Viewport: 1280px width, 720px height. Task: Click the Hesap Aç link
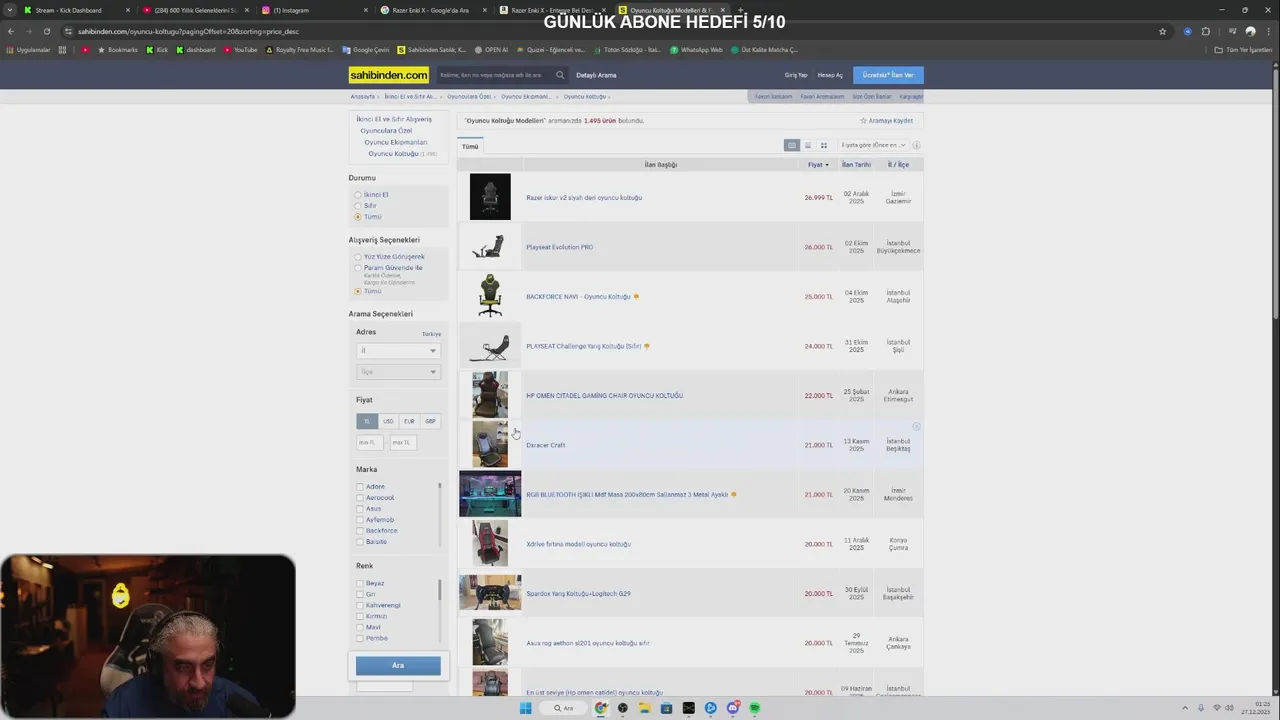pos(830,75)
